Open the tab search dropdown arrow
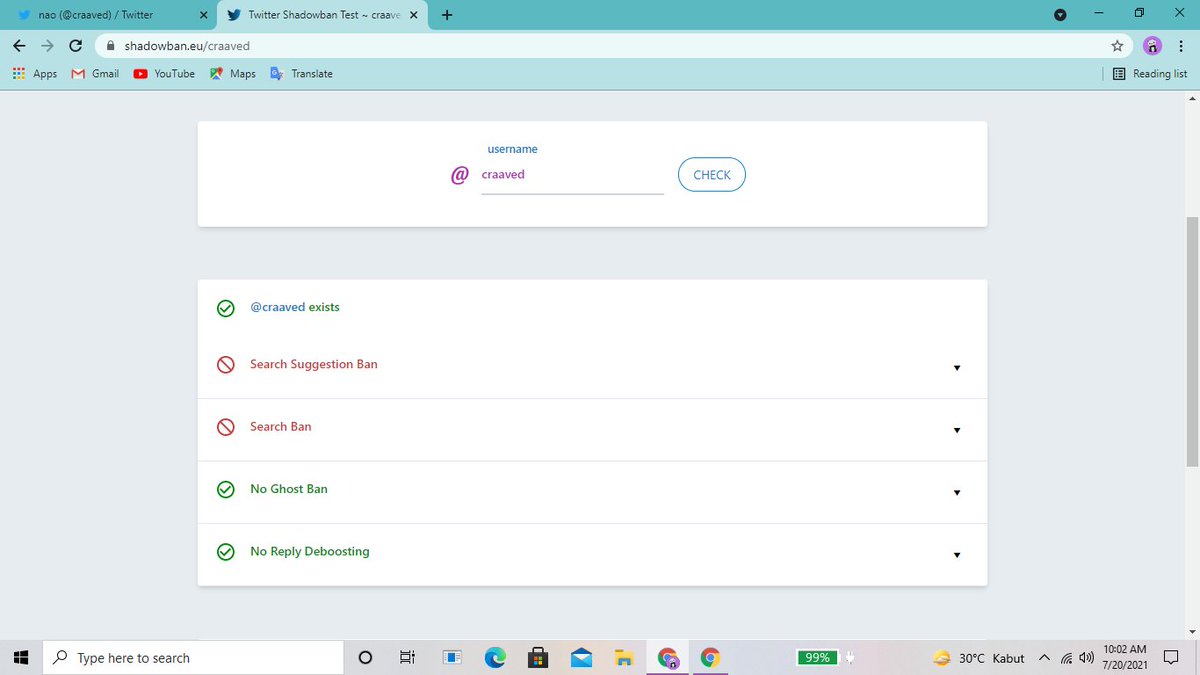The width and height of the screenshot is (1200, 675). (x=1061, y=15)
